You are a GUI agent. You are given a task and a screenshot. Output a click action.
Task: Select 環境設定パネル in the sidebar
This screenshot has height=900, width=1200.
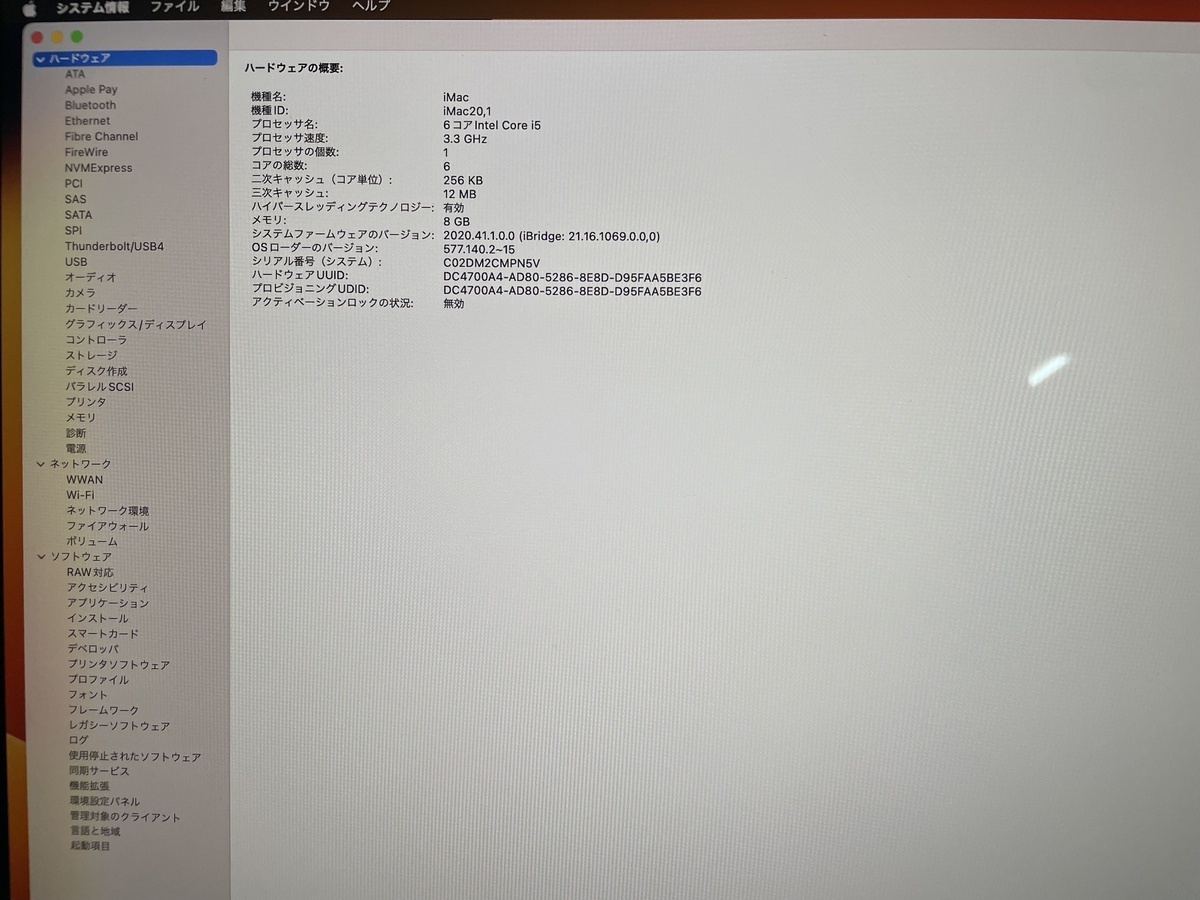point(105,802)
